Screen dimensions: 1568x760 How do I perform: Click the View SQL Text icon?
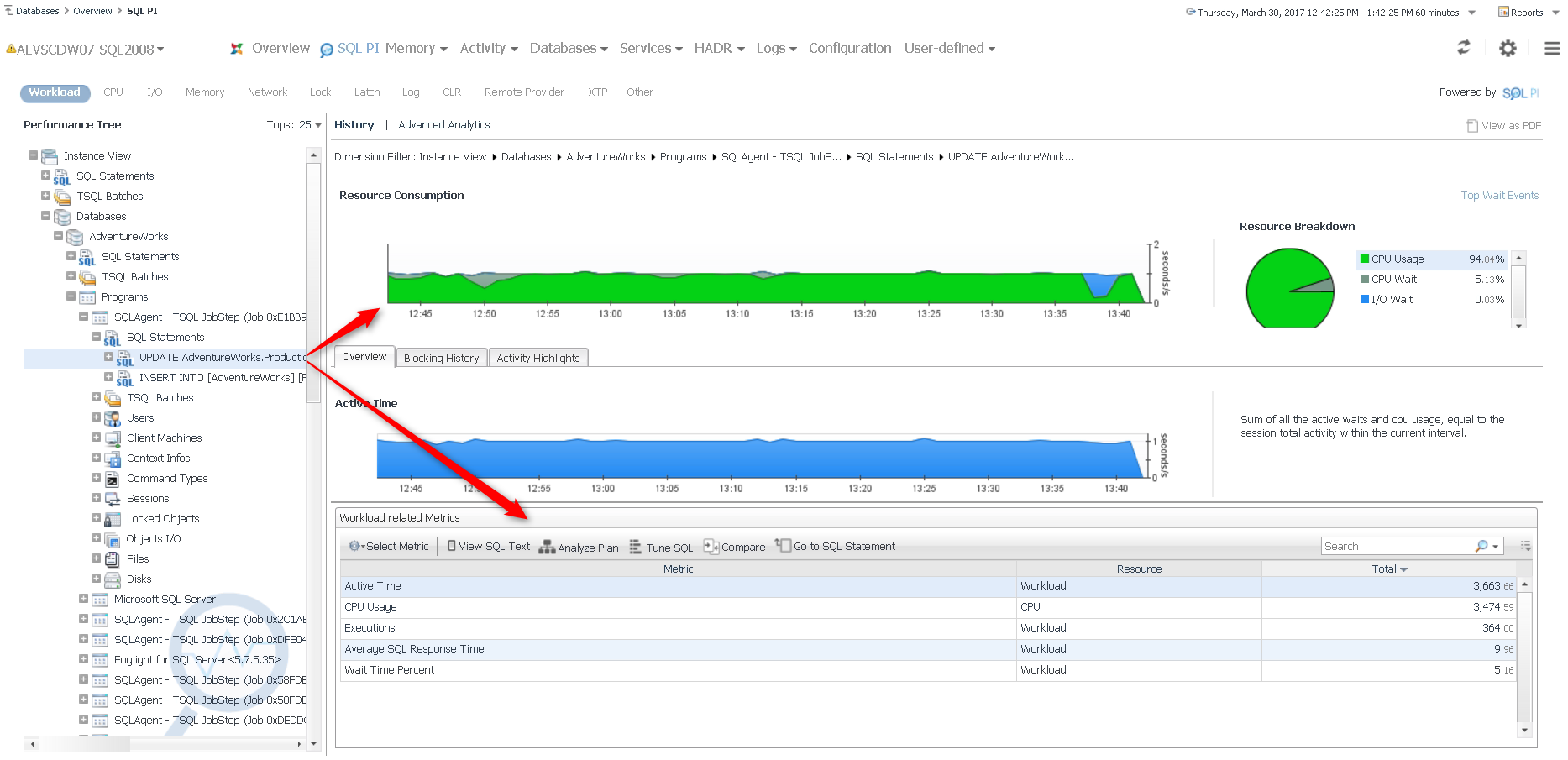click(452, 546)
